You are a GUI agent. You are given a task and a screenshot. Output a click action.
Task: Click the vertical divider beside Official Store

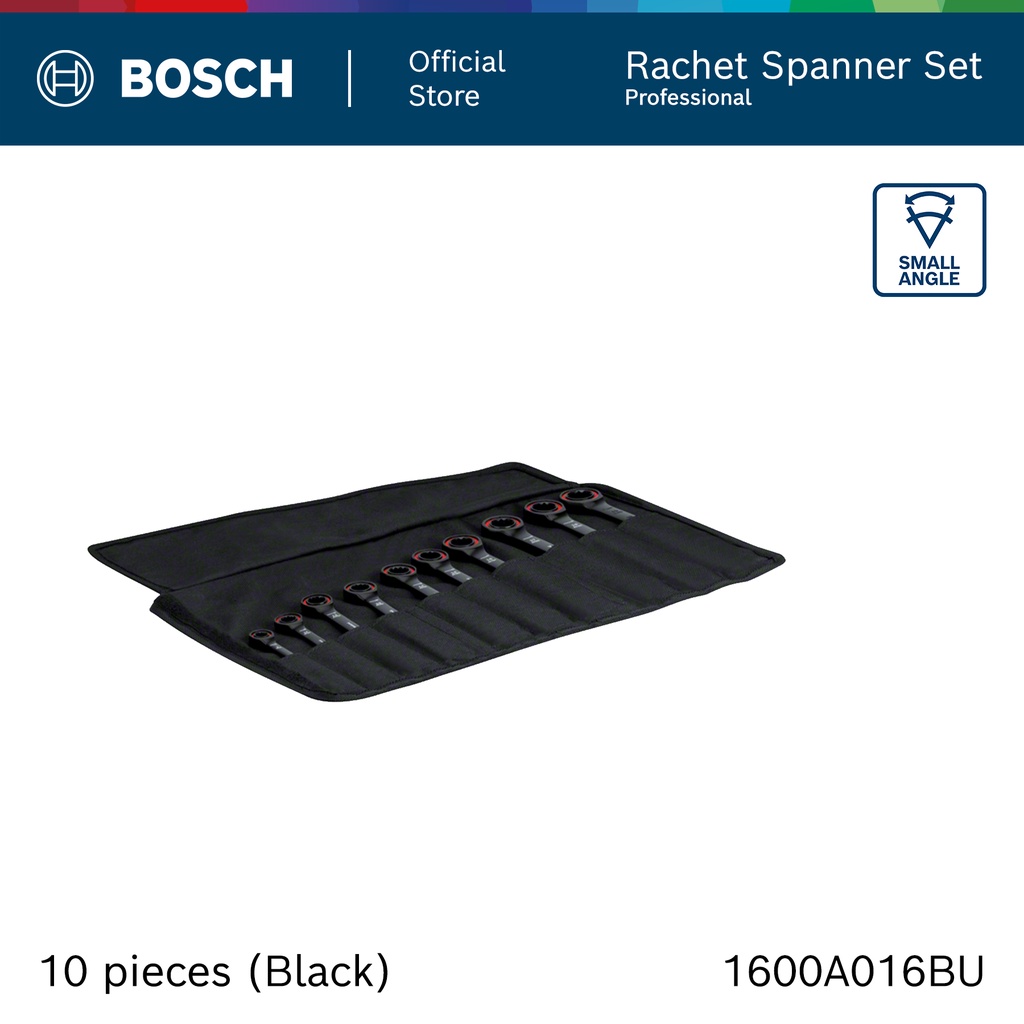tap(350, 78)
